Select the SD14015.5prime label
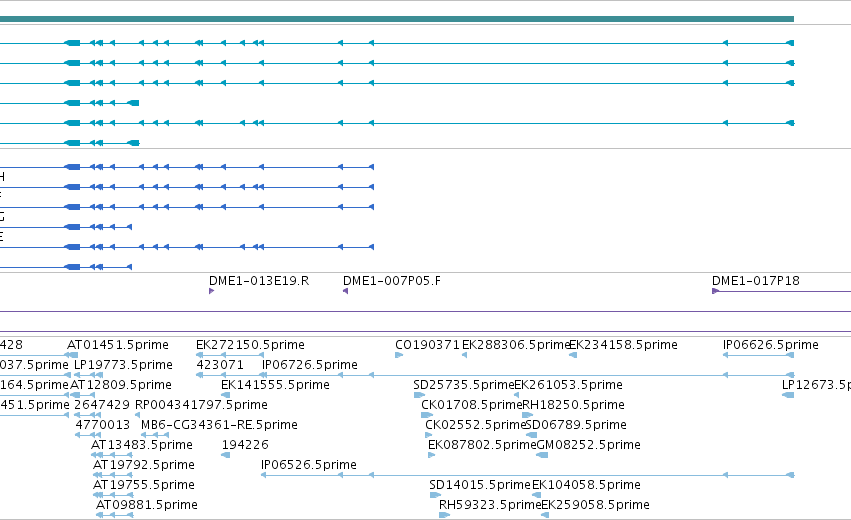Screen dimensions: 851x520 coord(480,485)
